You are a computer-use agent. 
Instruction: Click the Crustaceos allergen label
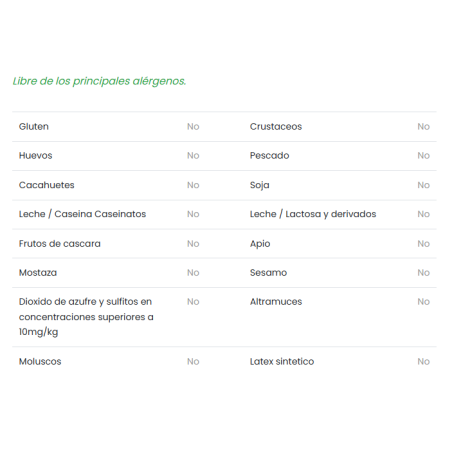tap(276, 127)
